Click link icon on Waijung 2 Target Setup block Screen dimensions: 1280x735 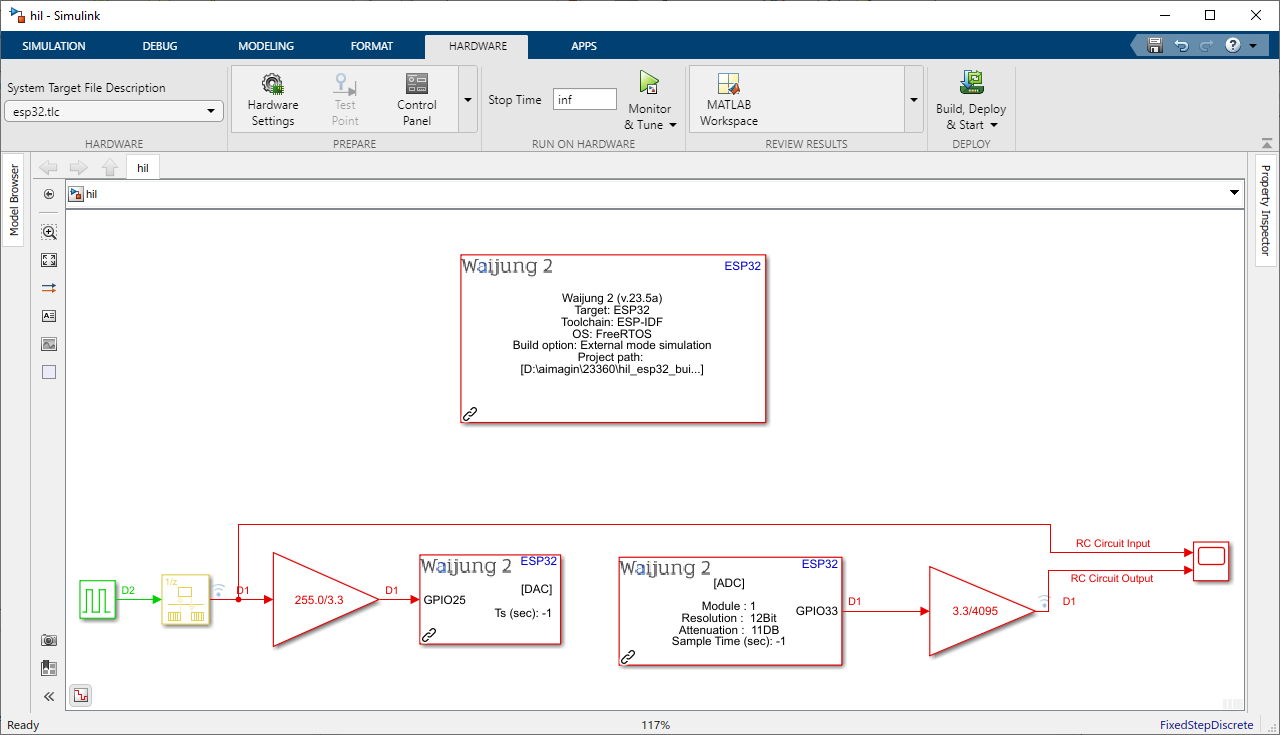[470, 413]
